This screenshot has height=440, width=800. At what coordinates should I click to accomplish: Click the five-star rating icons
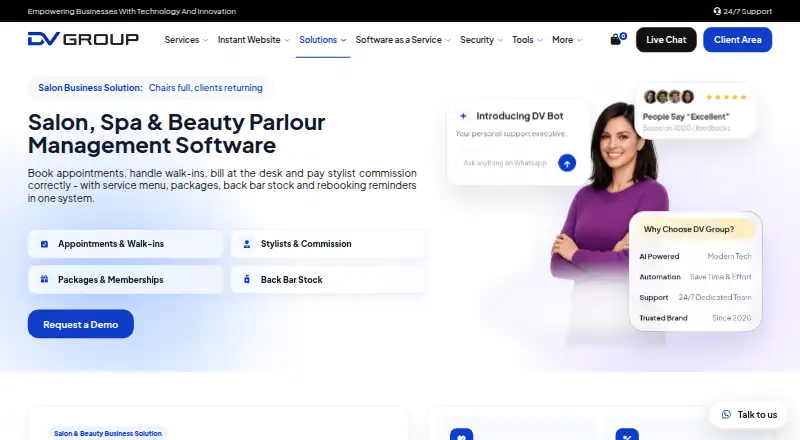pos(726,97)
